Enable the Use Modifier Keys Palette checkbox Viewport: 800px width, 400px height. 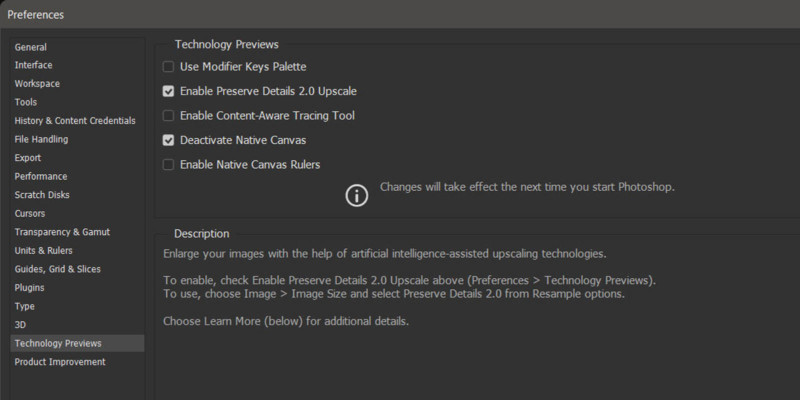tap(168, 67)
